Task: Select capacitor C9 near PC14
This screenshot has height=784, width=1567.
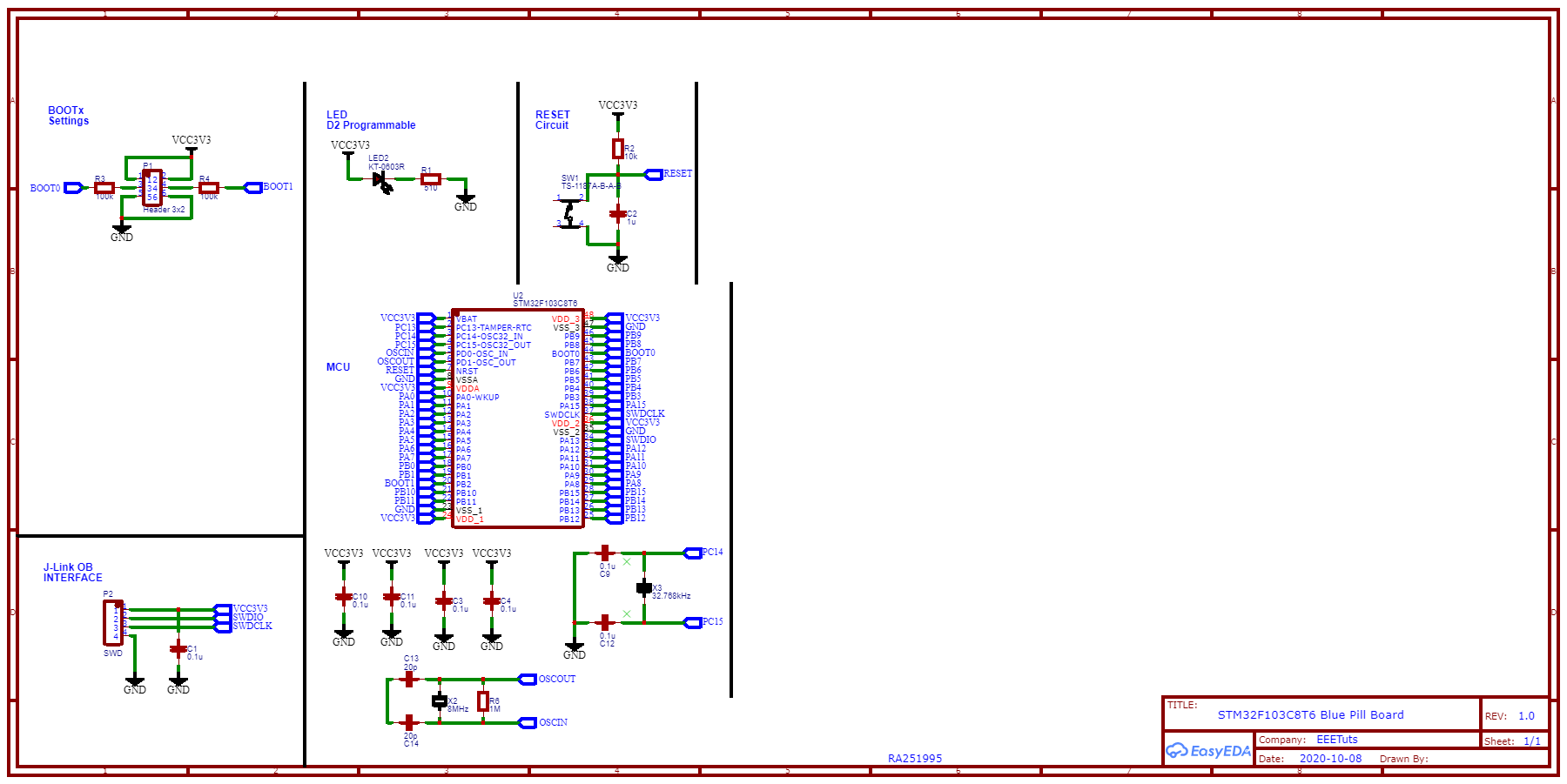Action: click(605, 553)
